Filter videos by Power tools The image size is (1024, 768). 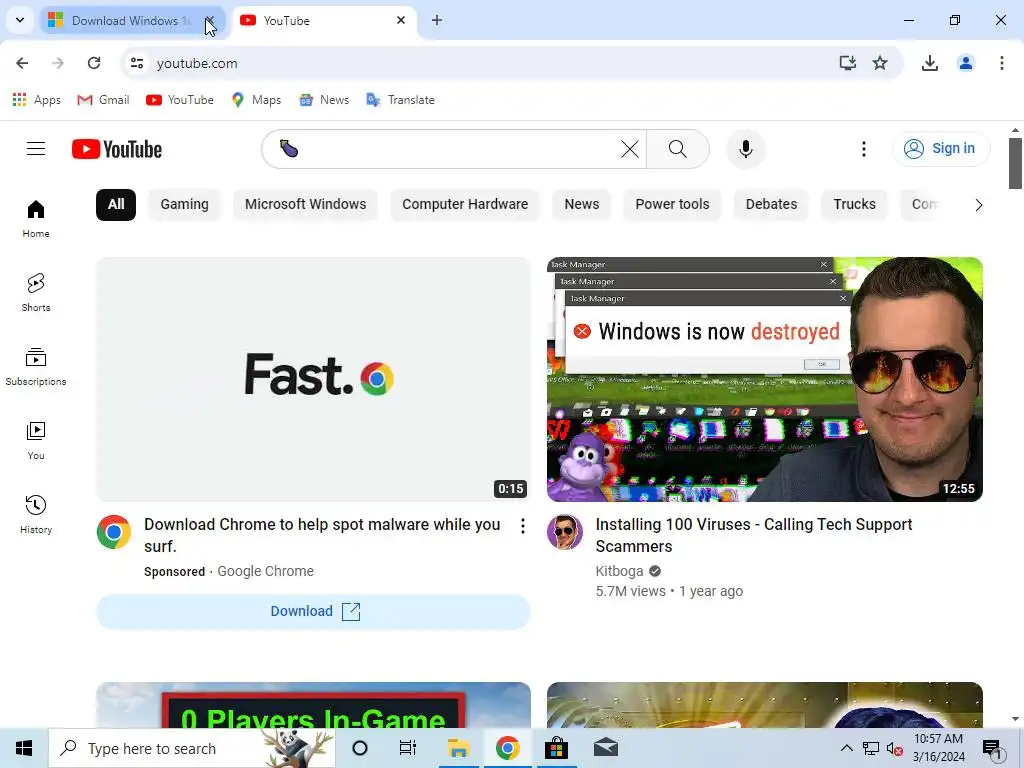(672, 204)
